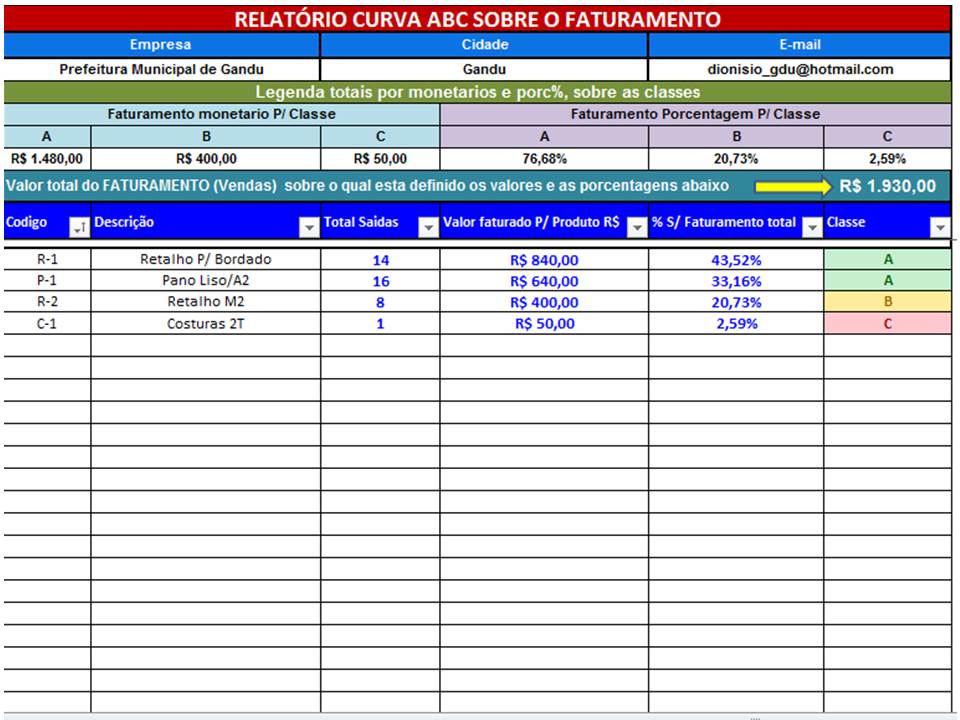960x720 pixels.
Task: Select the R-1 code cell
Action: tap(47, 259)
